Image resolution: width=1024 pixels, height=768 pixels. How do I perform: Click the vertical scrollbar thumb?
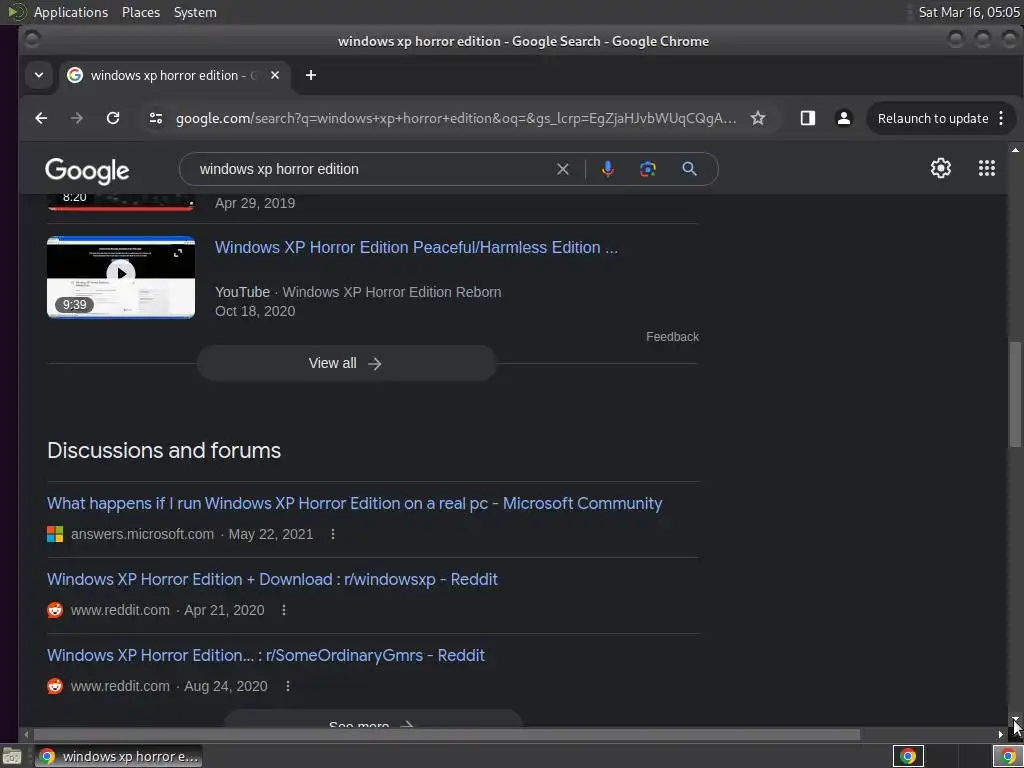tap(1015, 394)
